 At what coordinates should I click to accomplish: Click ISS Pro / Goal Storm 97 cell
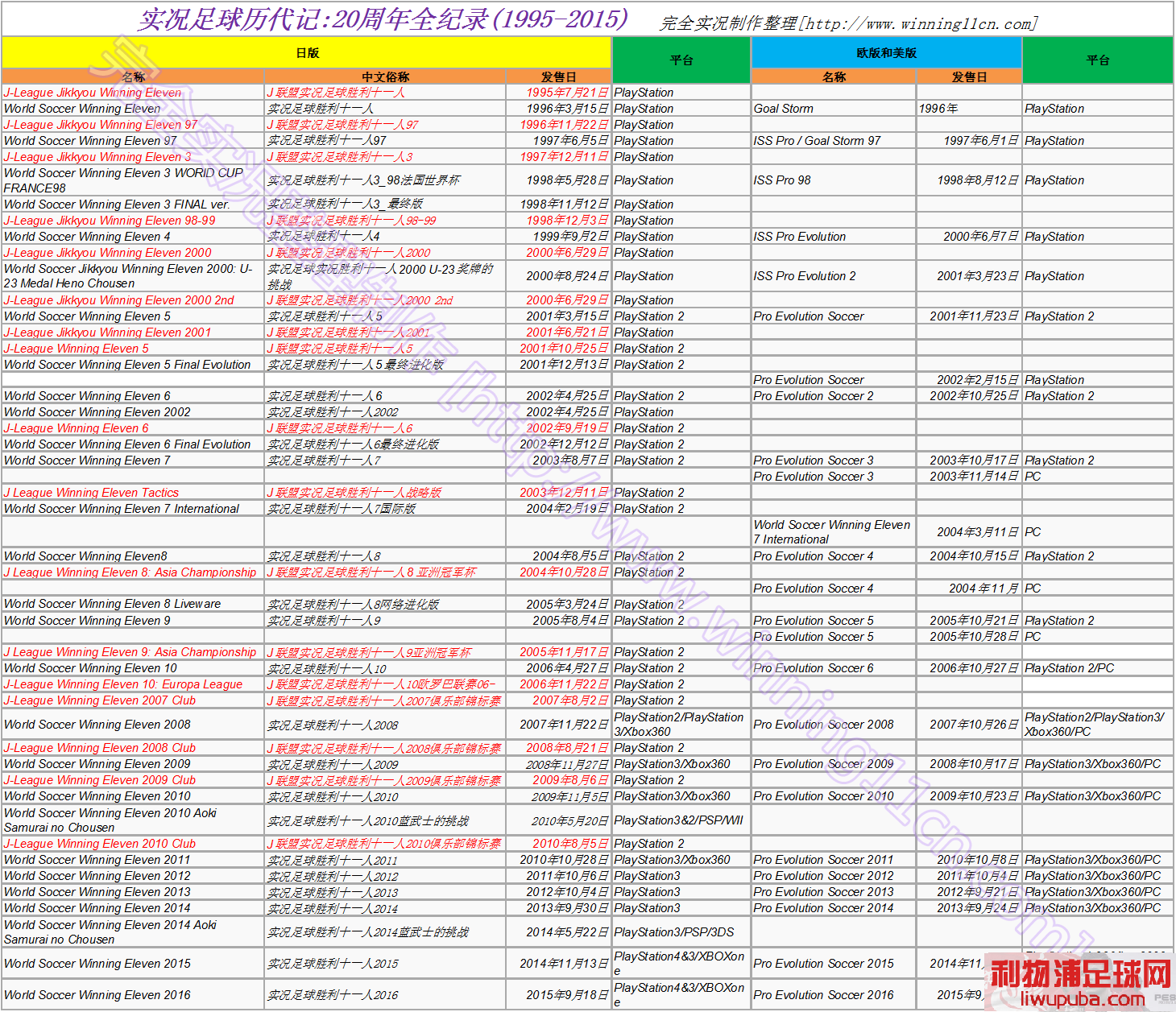coord(833,141)
